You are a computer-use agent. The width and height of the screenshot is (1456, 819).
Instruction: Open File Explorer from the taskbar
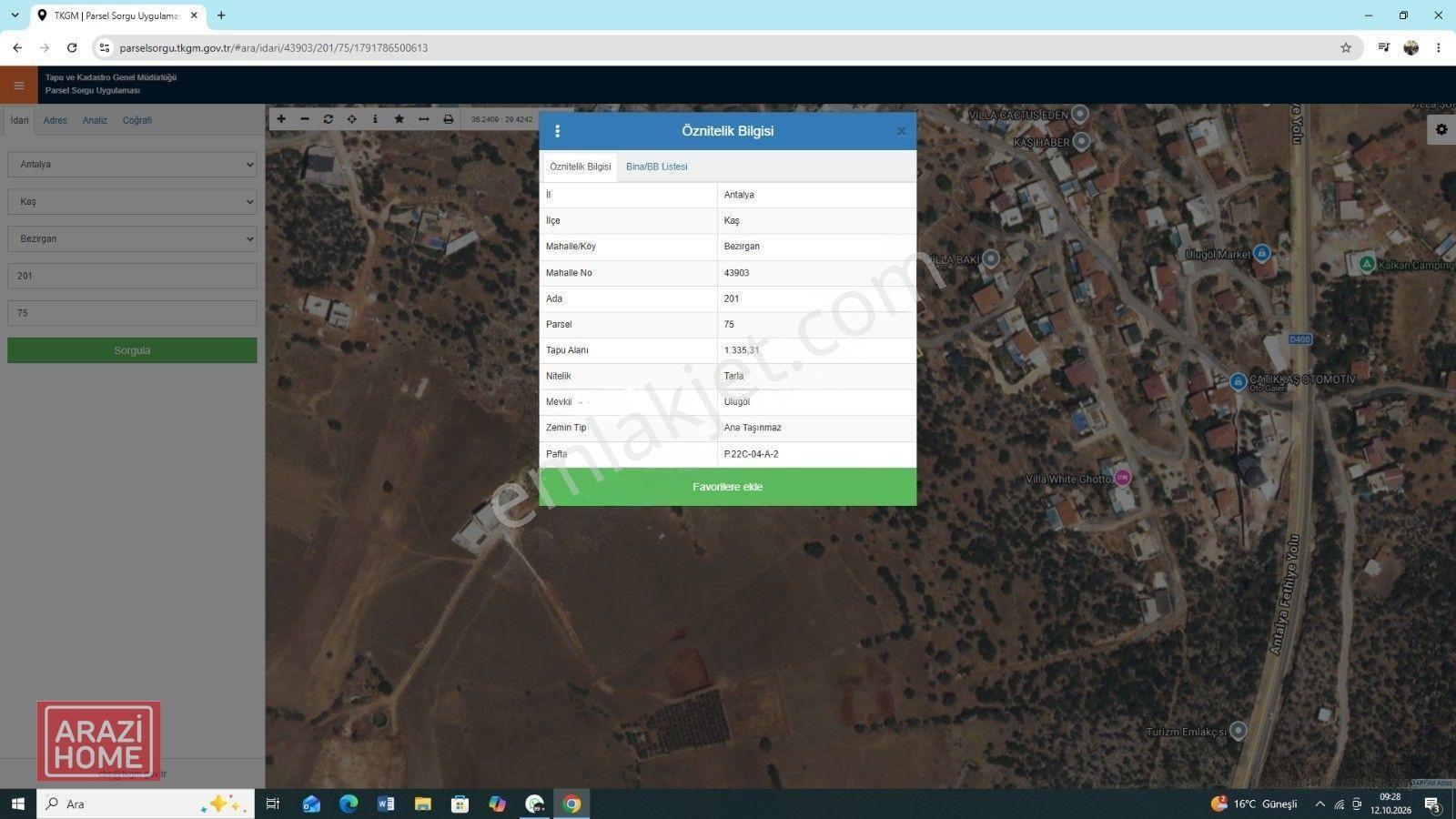pos(422,804)
